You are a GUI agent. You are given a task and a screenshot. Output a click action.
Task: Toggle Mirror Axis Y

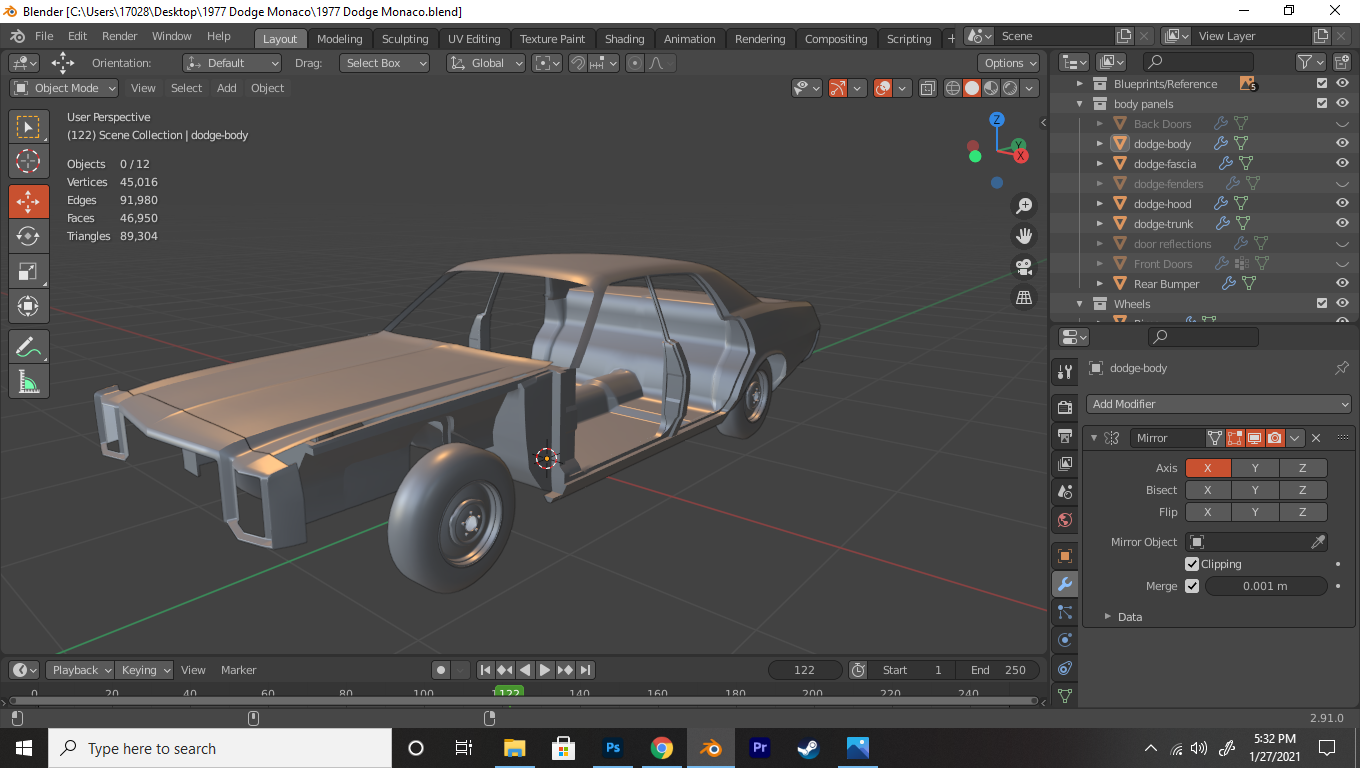[1255, 468]
